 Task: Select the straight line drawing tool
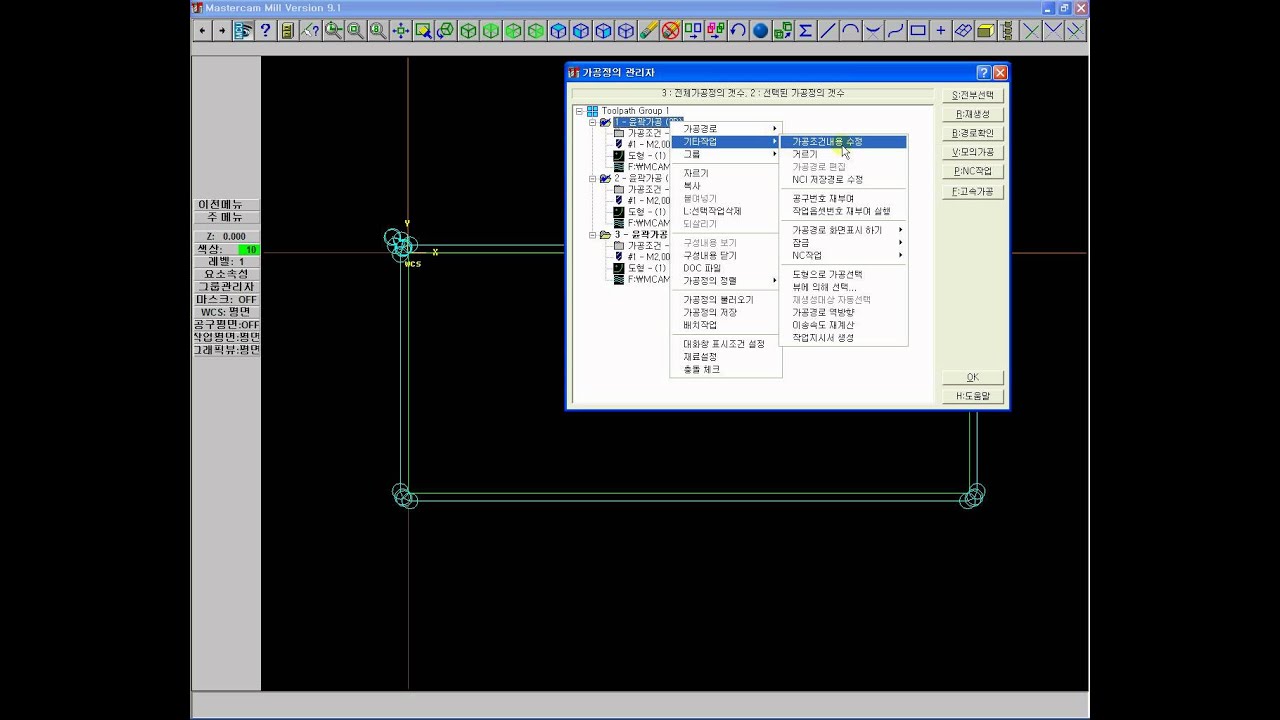828,31
